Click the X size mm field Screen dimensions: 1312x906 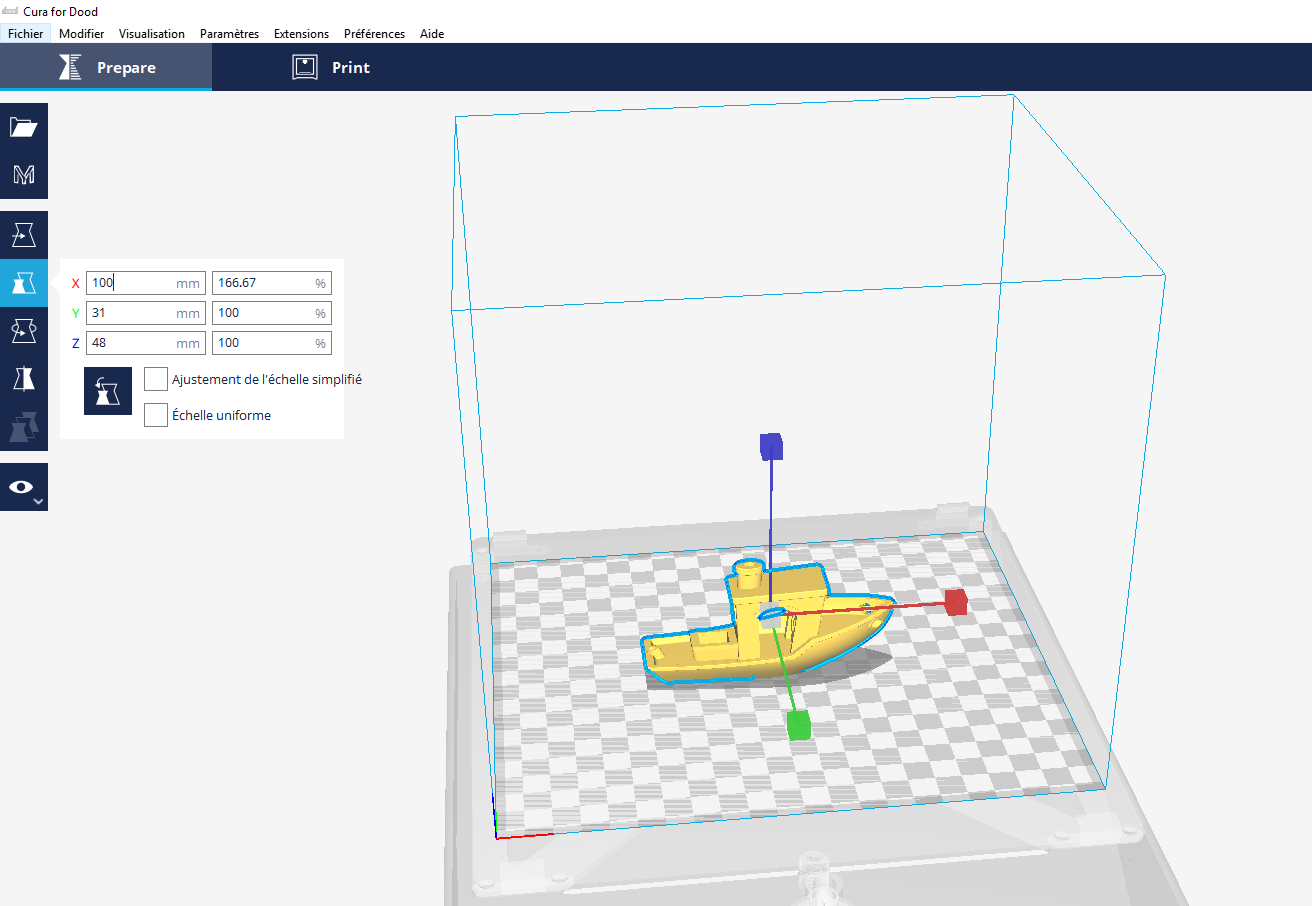(146, 283)
